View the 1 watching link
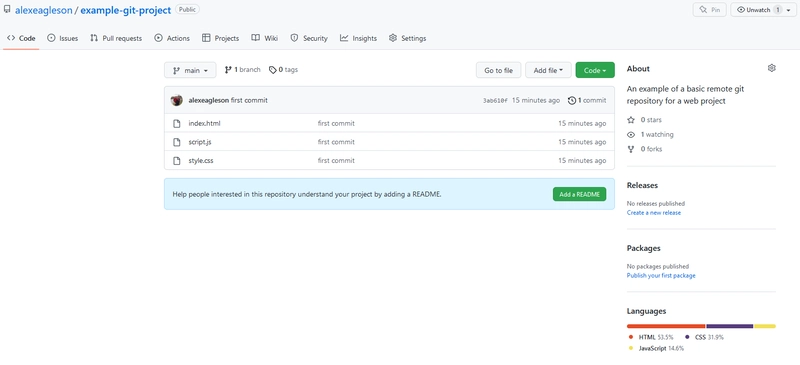This screenshot has width=800, height=365. point(651,135)
